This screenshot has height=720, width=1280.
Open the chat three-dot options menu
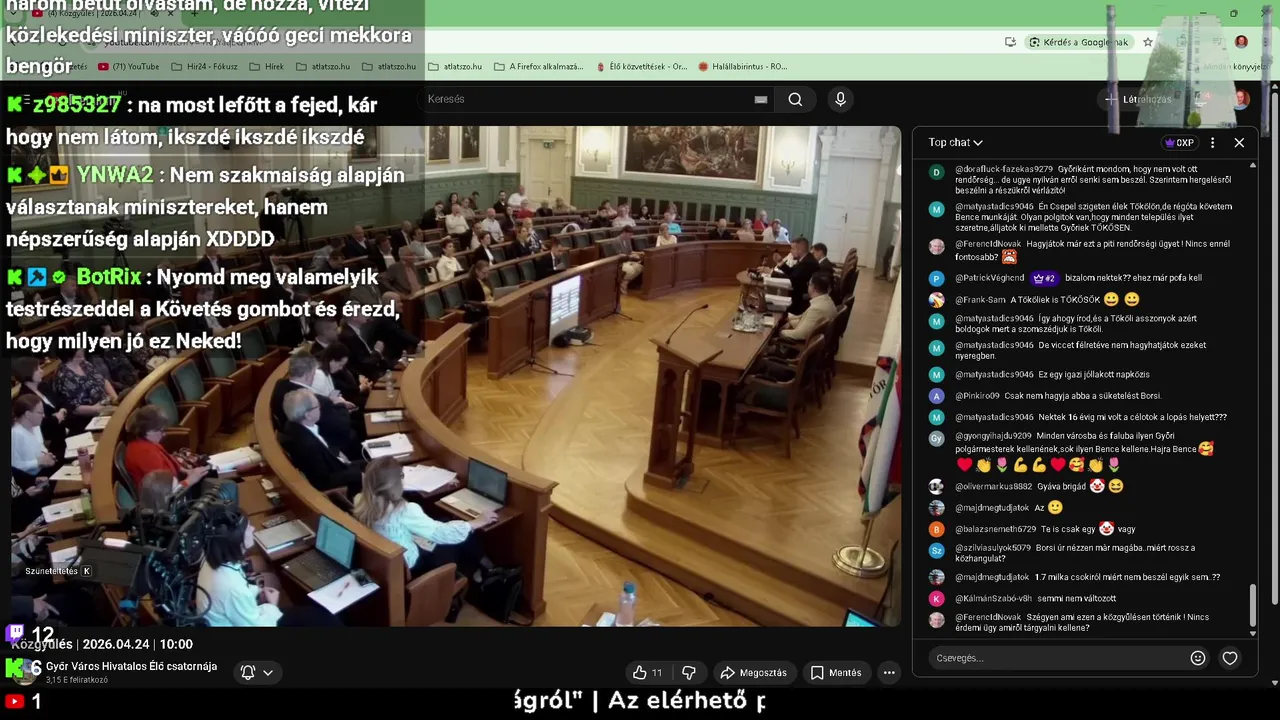tap(1212, 142)
